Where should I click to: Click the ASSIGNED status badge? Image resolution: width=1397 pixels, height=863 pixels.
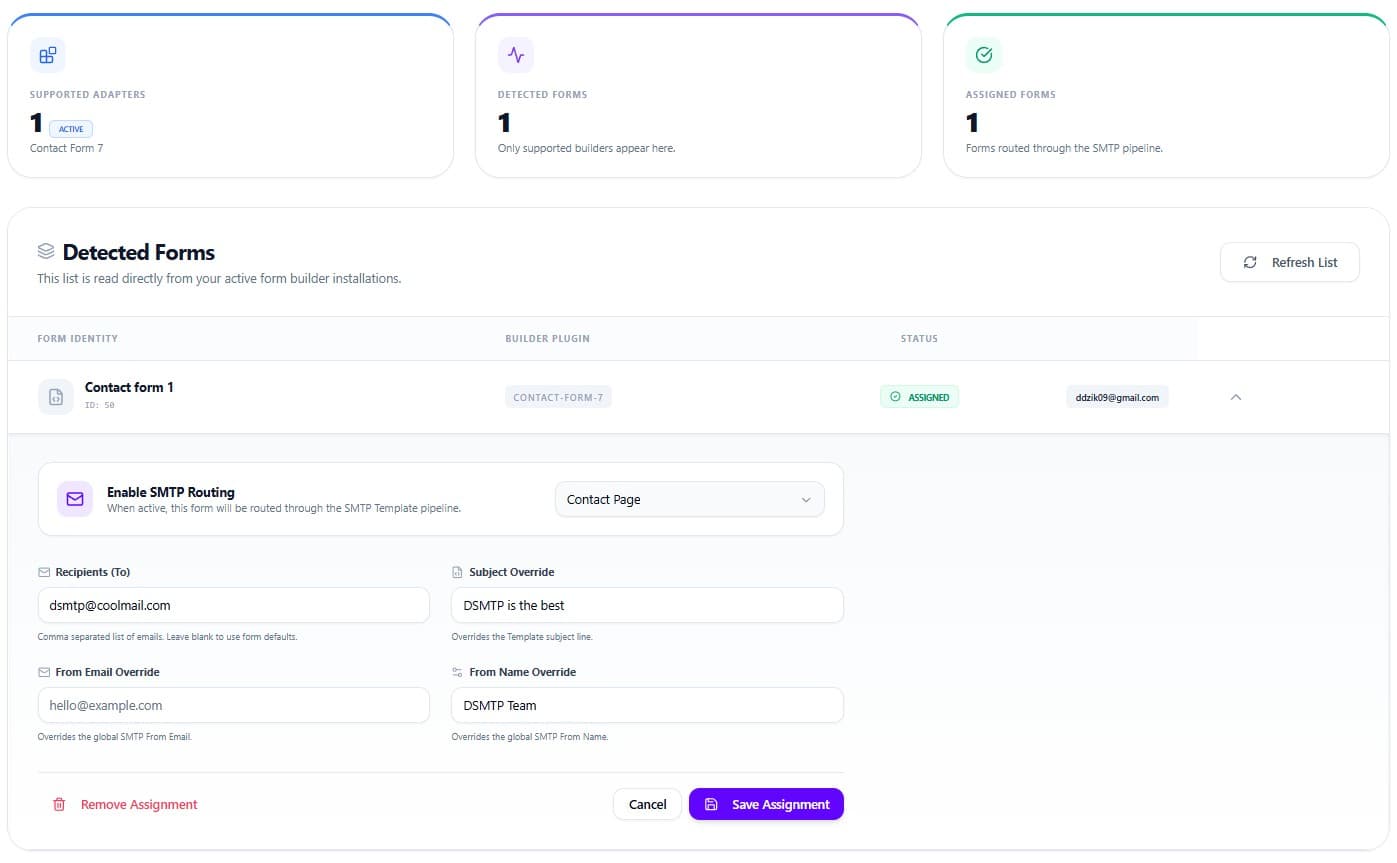point(920,397)
